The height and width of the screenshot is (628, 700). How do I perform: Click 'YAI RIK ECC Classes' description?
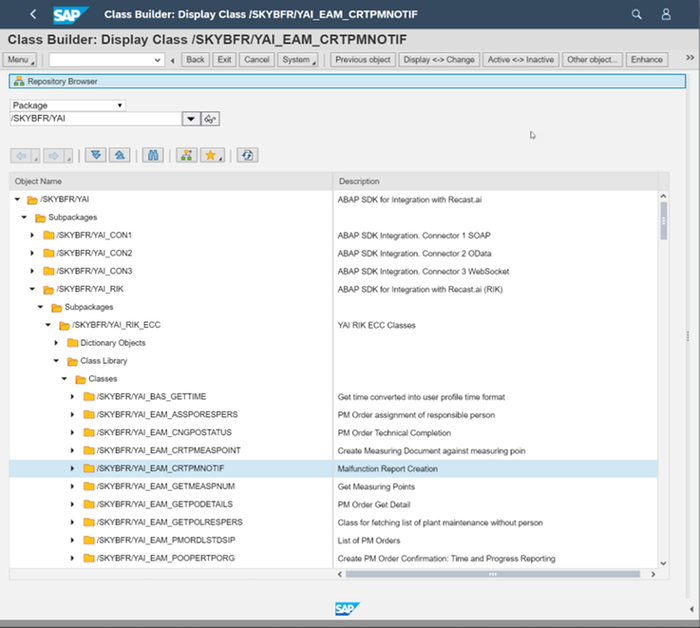376,325
